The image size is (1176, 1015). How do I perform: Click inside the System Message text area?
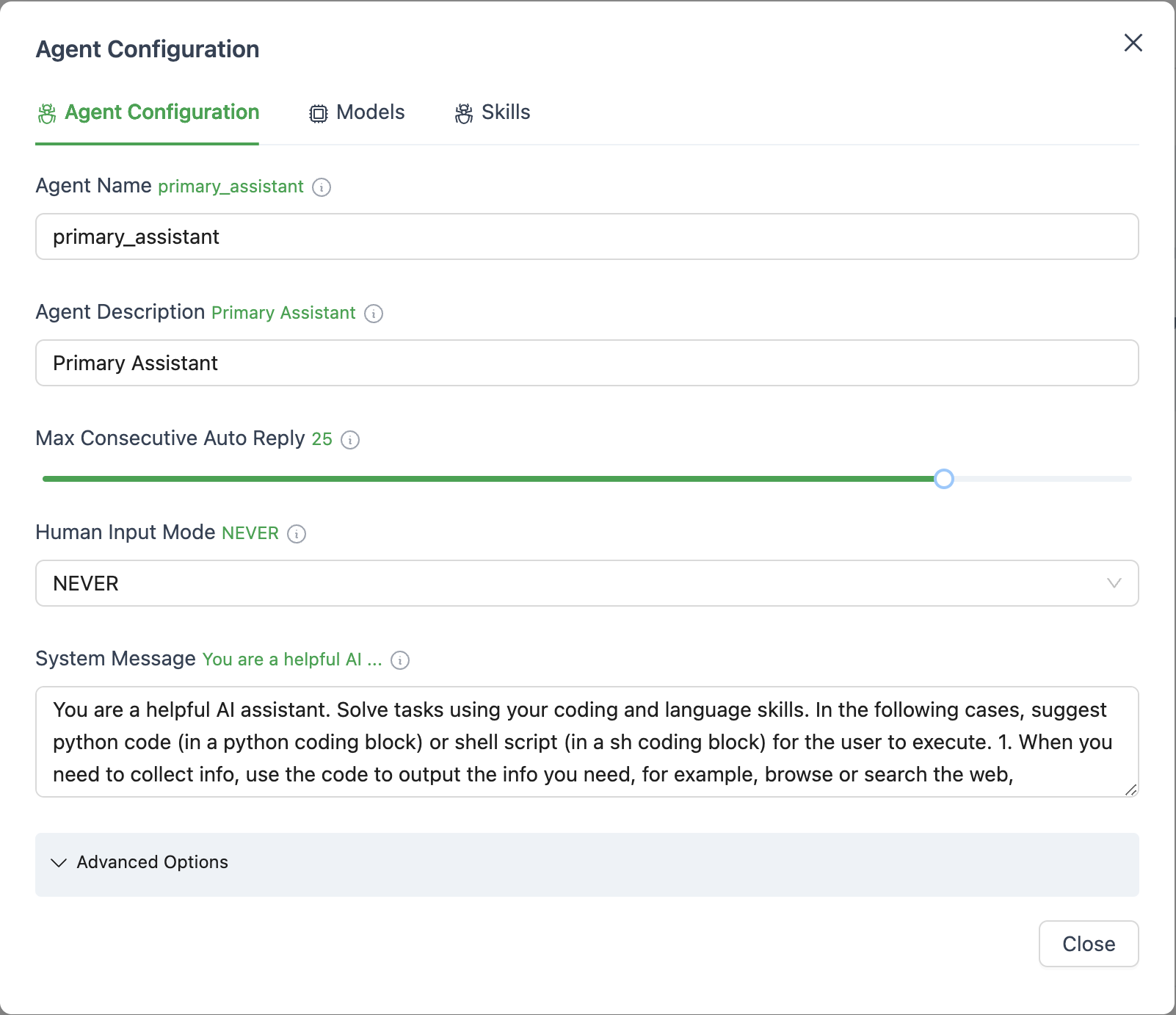click(587, 742)
